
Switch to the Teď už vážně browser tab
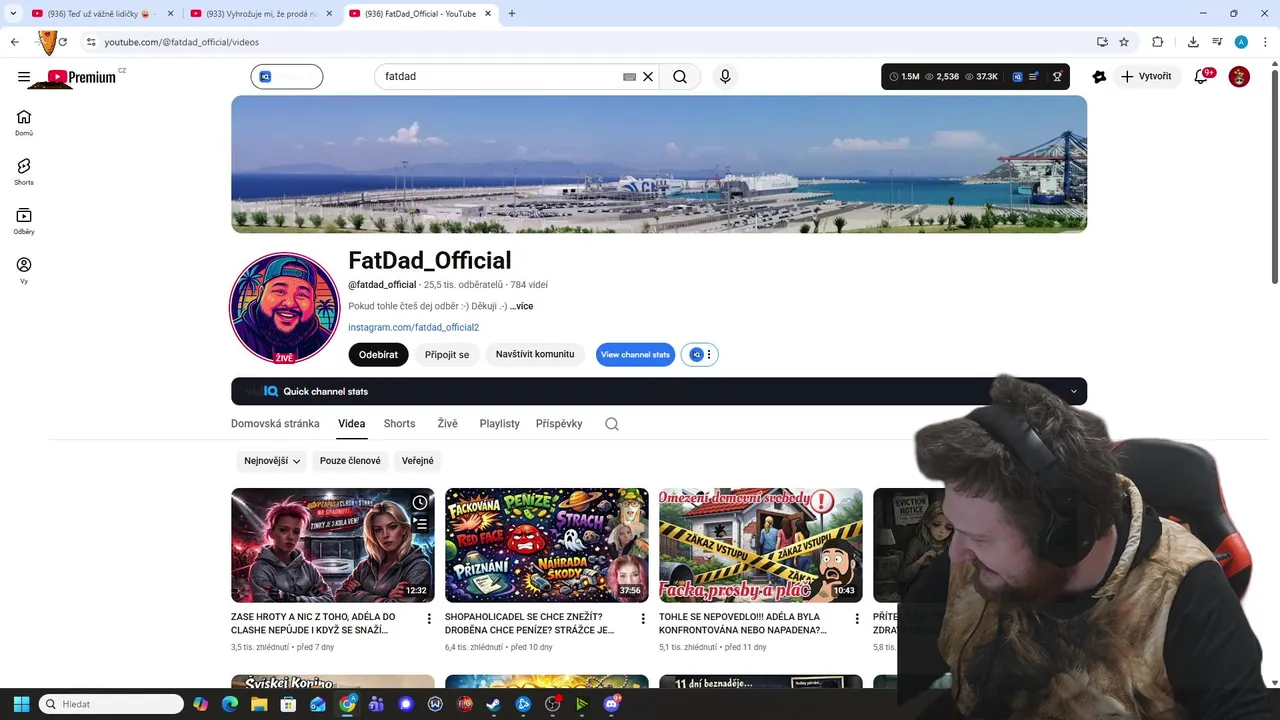tap(103, 14)
